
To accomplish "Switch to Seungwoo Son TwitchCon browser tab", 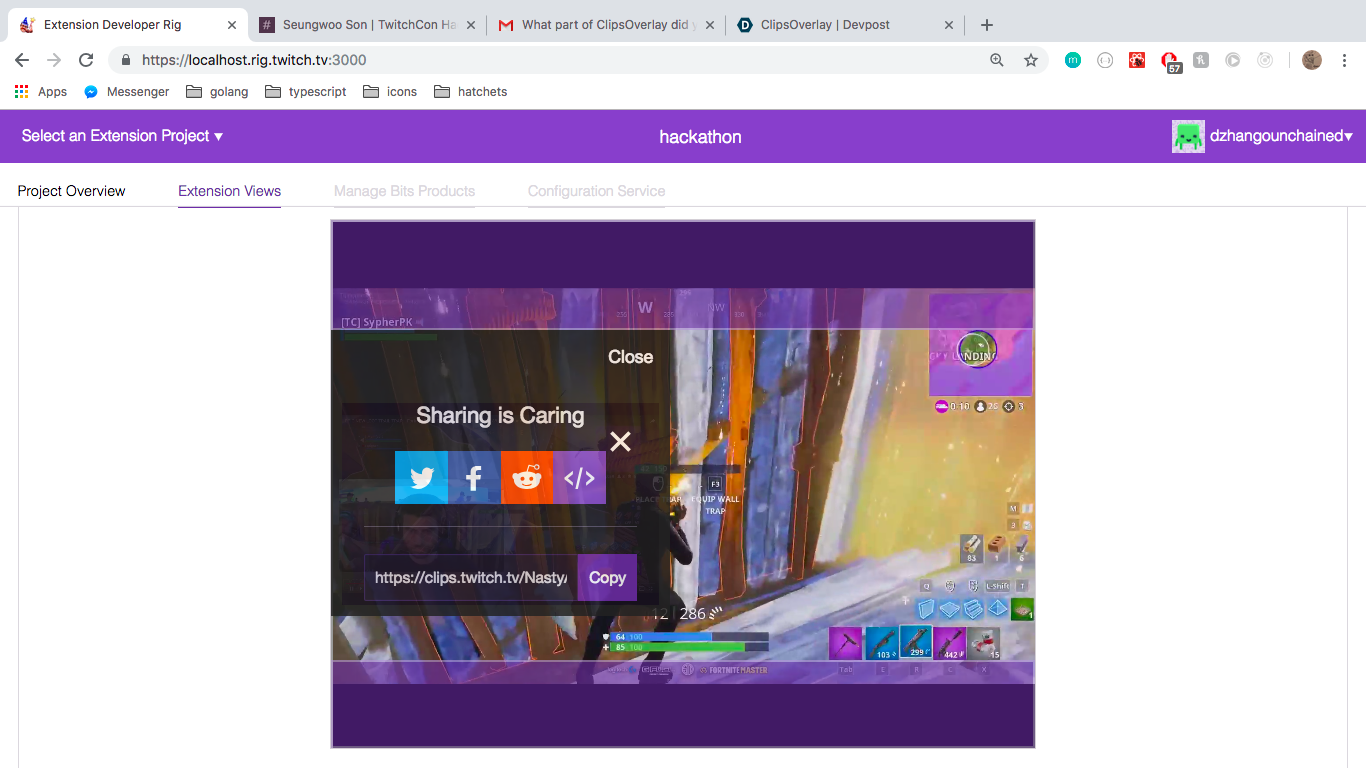I will (x=367, y=24).
